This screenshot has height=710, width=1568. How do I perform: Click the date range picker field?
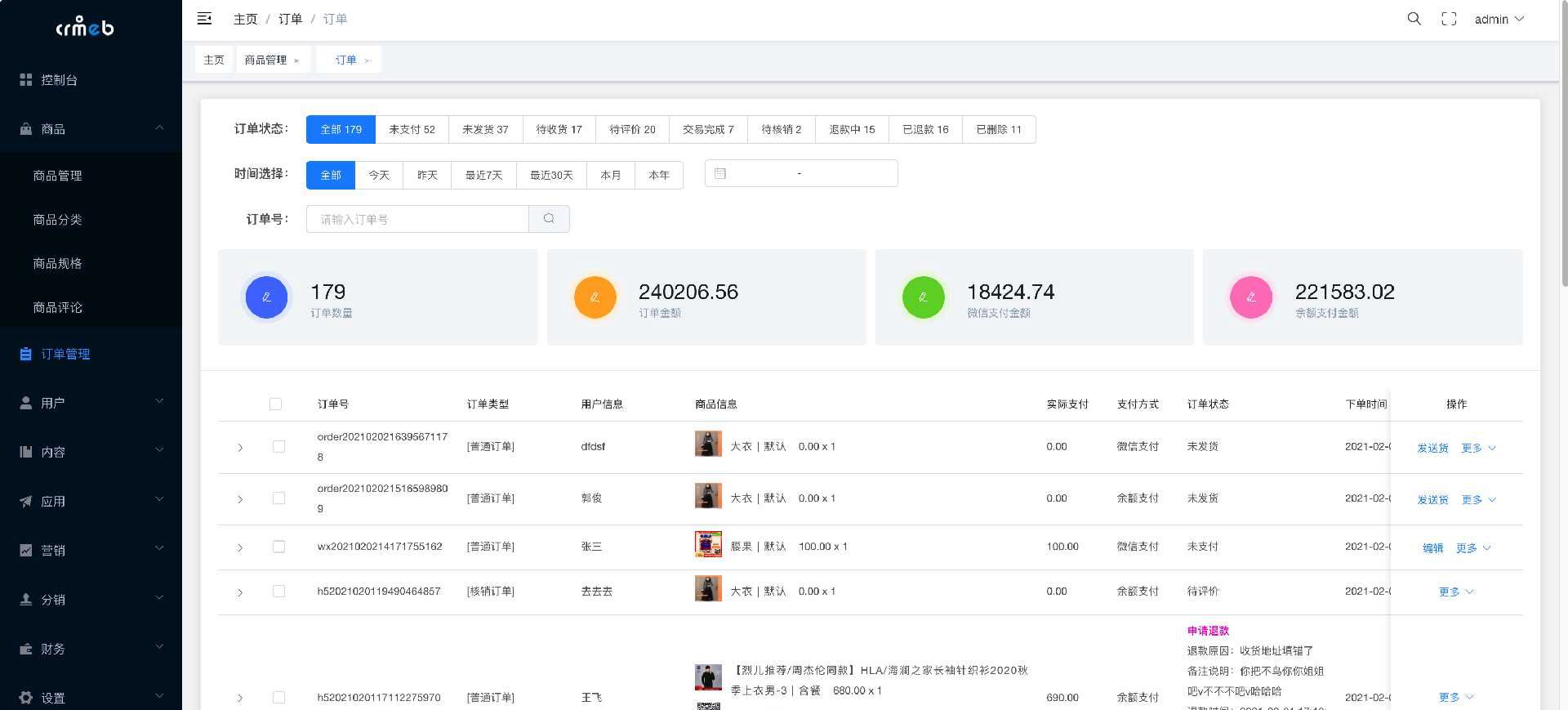coord(801,173)
